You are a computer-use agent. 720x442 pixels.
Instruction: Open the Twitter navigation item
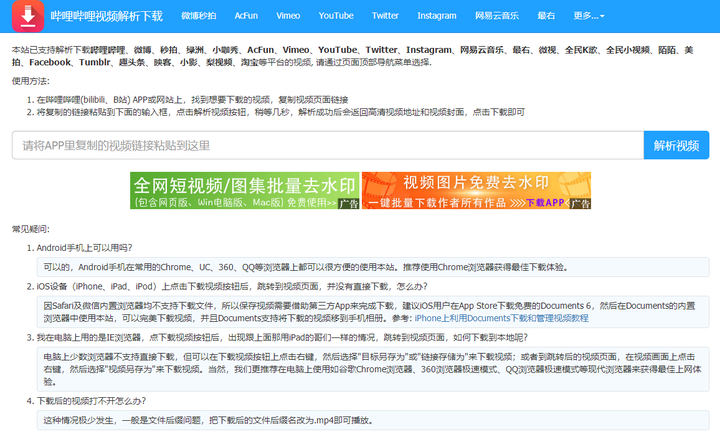(385, 16)
